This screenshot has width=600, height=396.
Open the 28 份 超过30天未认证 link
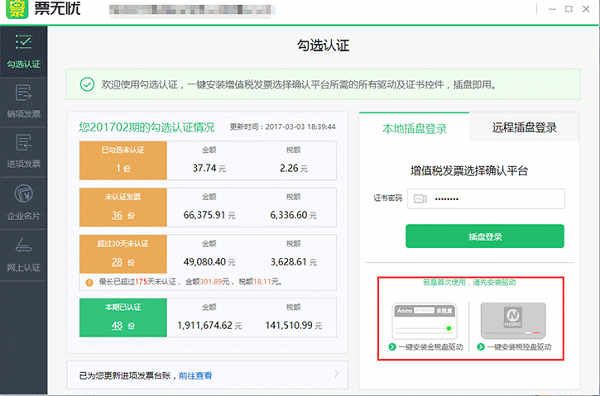point(123,262)
